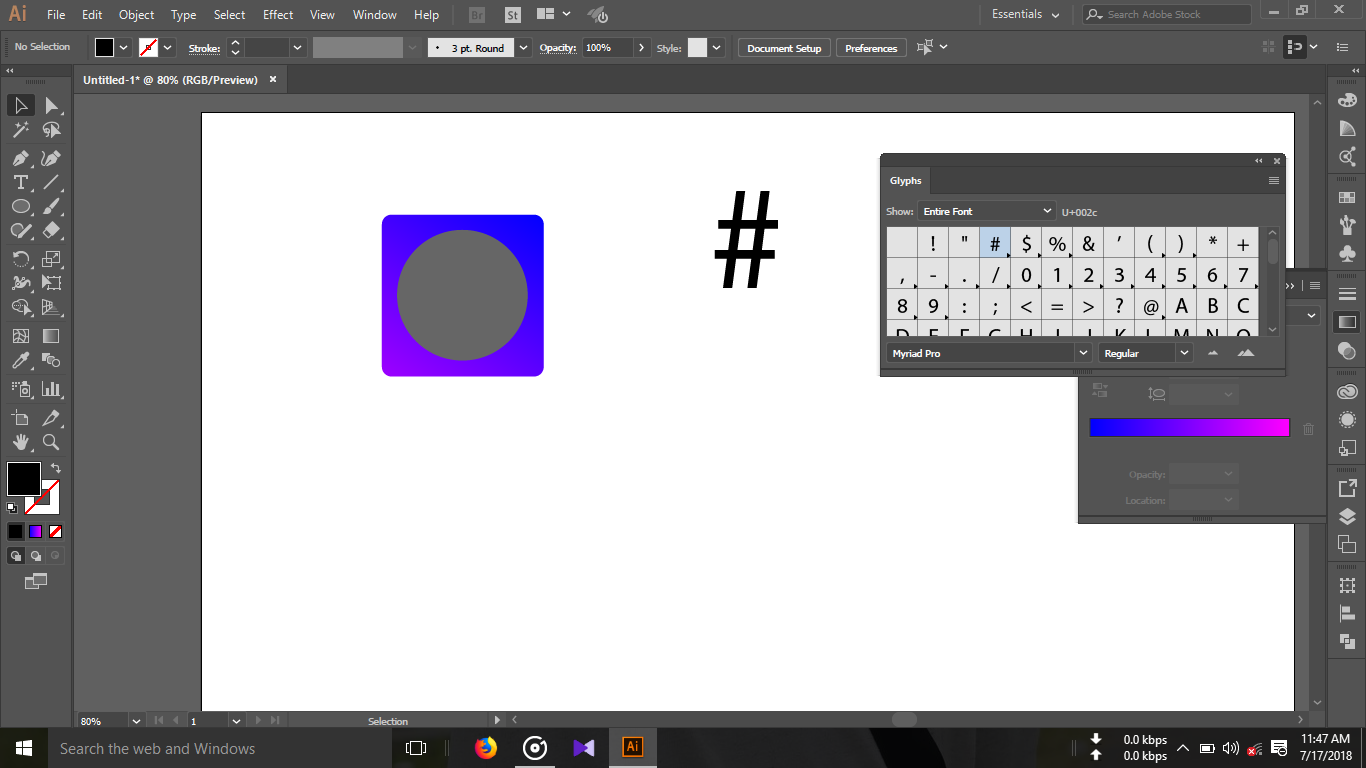The height and width of the screenshot is (768, 1366).
Task: Pick the Eyedropper tool
Action: point(20,360)
